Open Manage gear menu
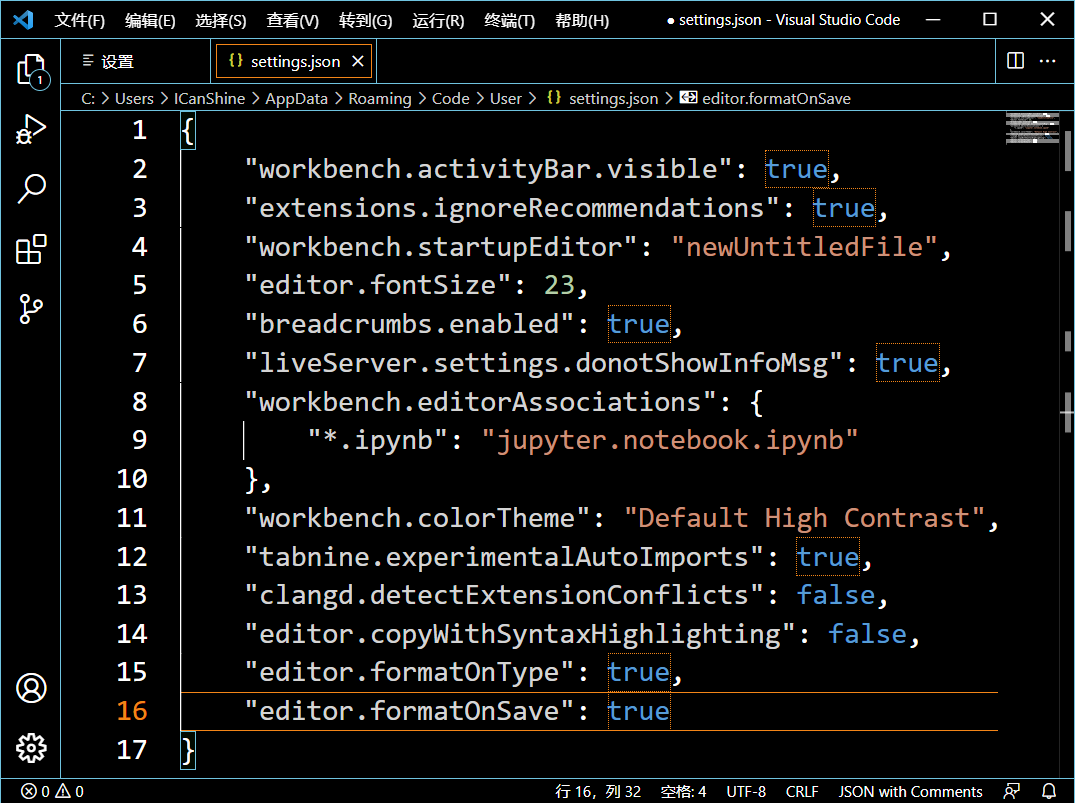 pyautogui.click(x=31, y=748)
